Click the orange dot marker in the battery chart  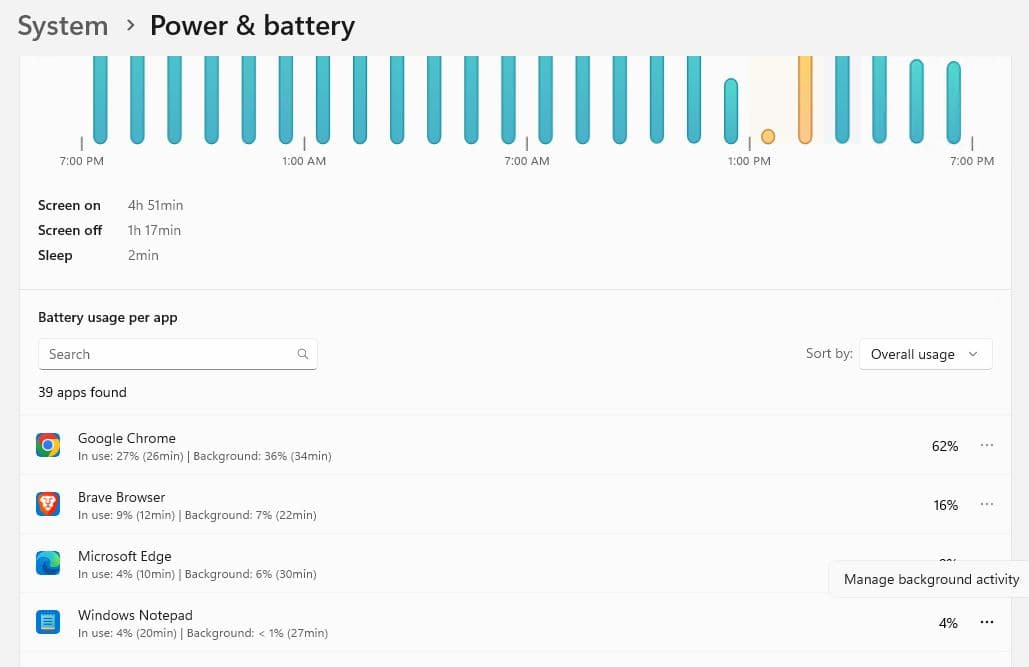[x=768, y=136]
